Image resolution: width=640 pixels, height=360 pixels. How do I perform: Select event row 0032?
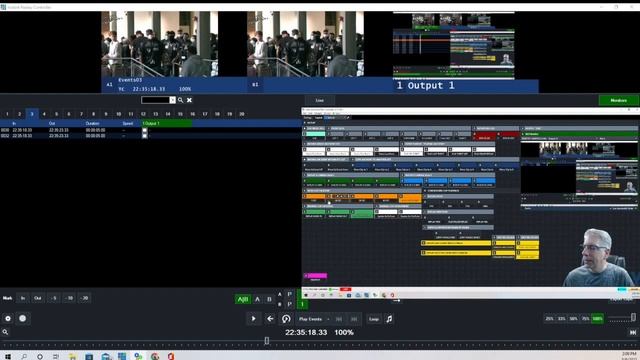(151, 136)
